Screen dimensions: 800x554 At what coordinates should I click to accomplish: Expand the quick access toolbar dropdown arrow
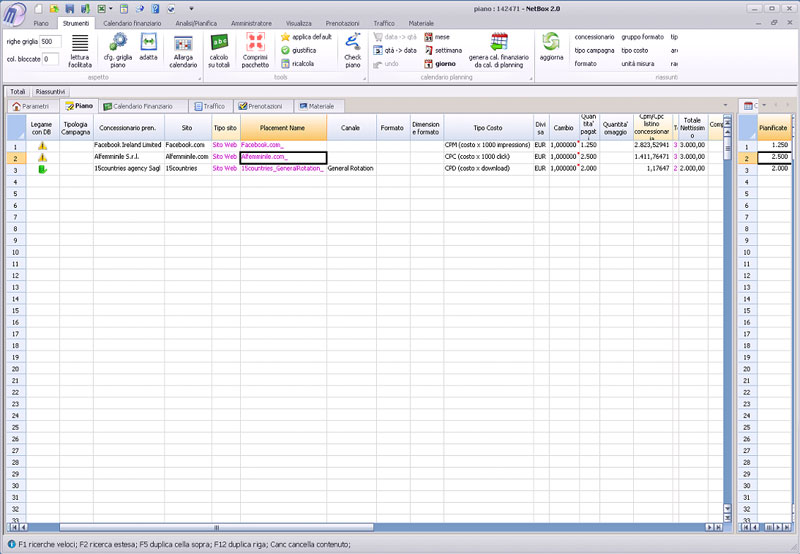tap(191, 8)
